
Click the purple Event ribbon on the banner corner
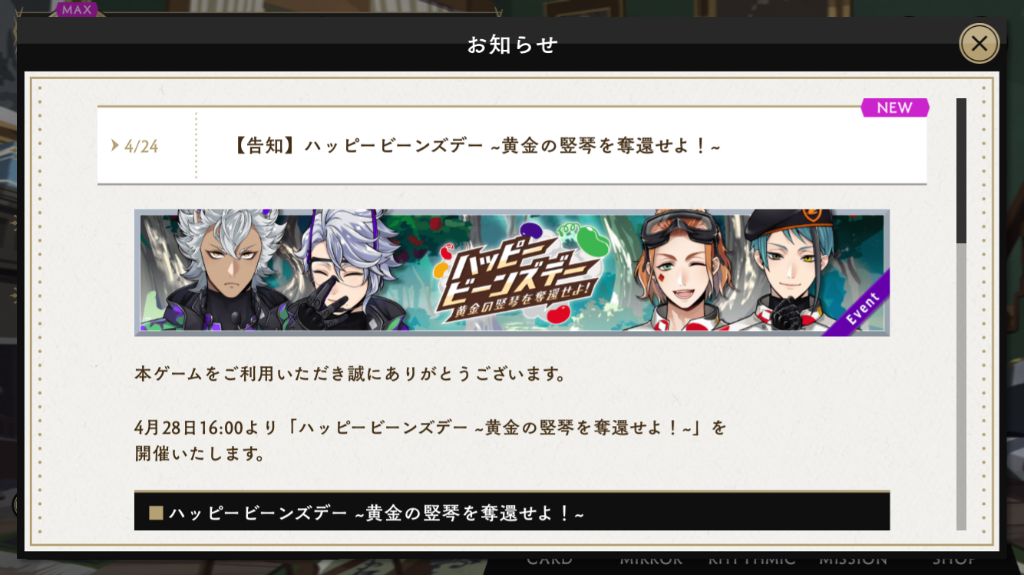point(860,306)
